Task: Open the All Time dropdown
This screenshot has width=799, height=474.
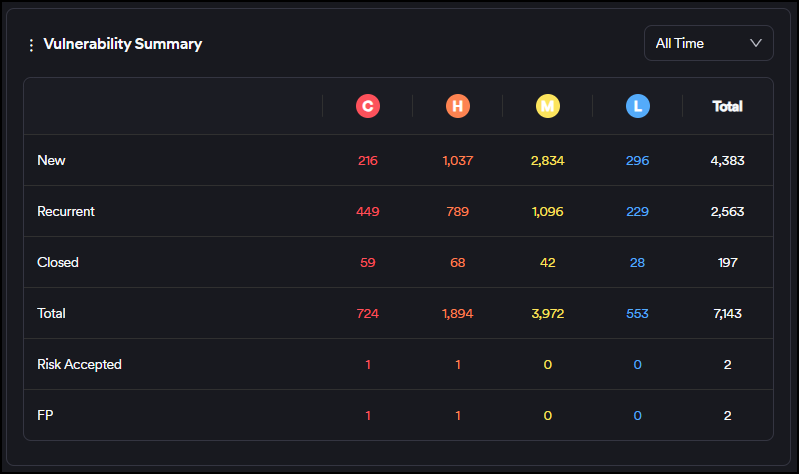Action: click(708, 43)
